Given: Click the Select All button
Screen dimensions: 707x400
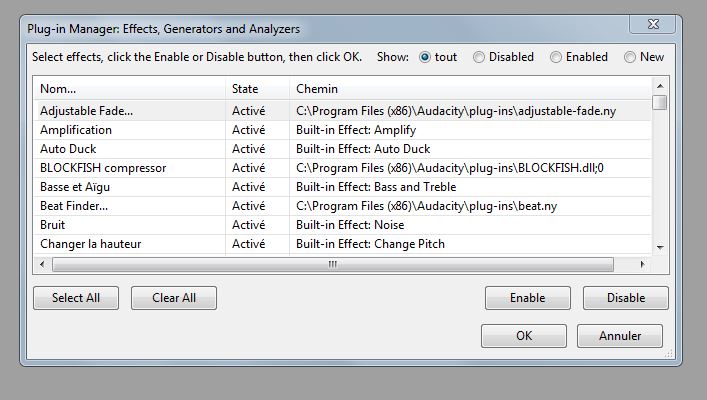Looking at the screenshot, I should (76, 298).
